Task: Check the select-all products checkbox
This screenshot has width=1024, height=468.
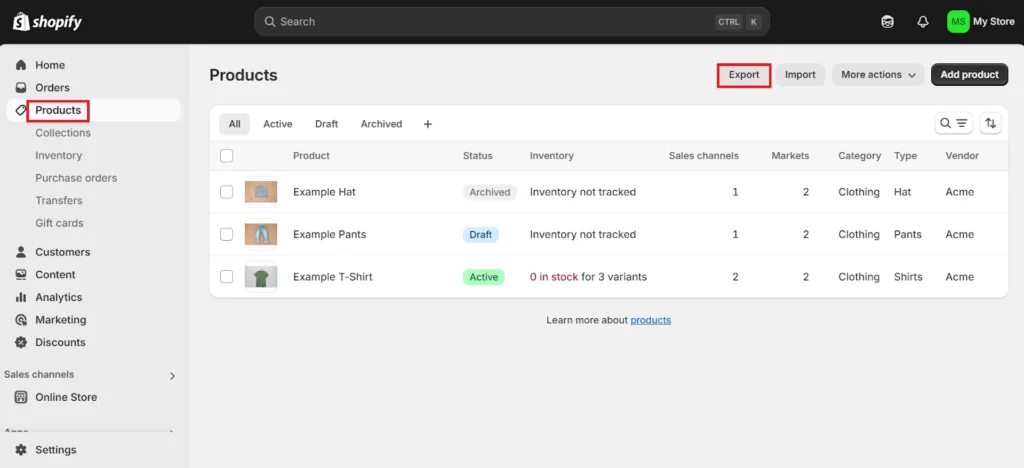Action: pyautogui.click(x=226, y=156)
